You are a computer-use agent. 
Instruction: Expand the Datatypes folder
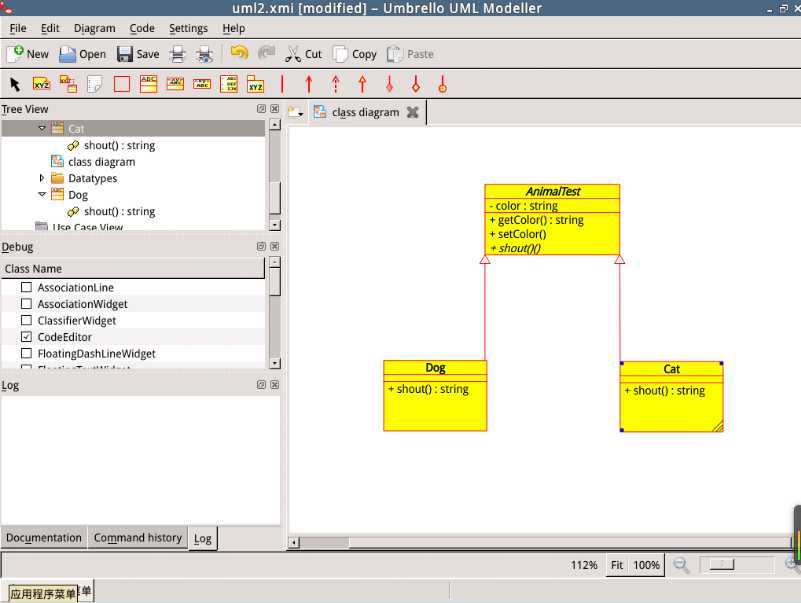coord(42,178)
